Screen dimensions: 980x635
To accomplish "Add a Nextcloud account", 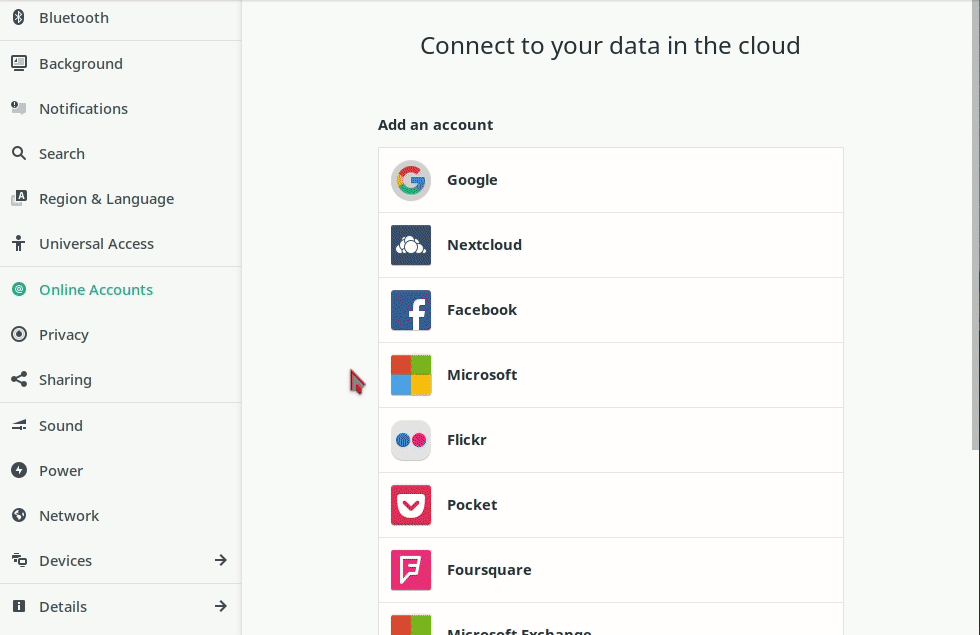I will 610,245.
